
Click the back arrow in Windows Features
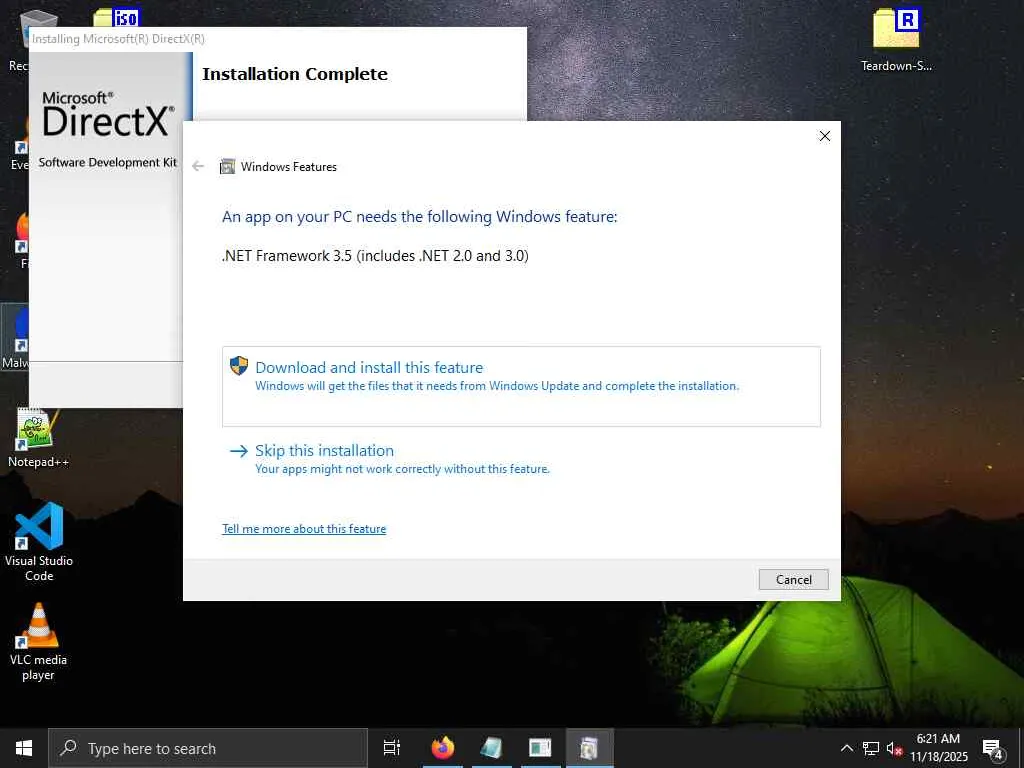tap(198, 167)
